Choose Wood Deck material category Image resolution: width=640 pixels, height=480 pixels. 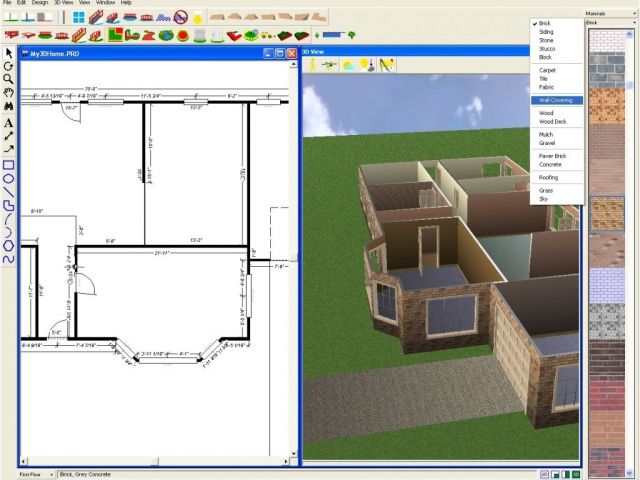click(552, 122)
